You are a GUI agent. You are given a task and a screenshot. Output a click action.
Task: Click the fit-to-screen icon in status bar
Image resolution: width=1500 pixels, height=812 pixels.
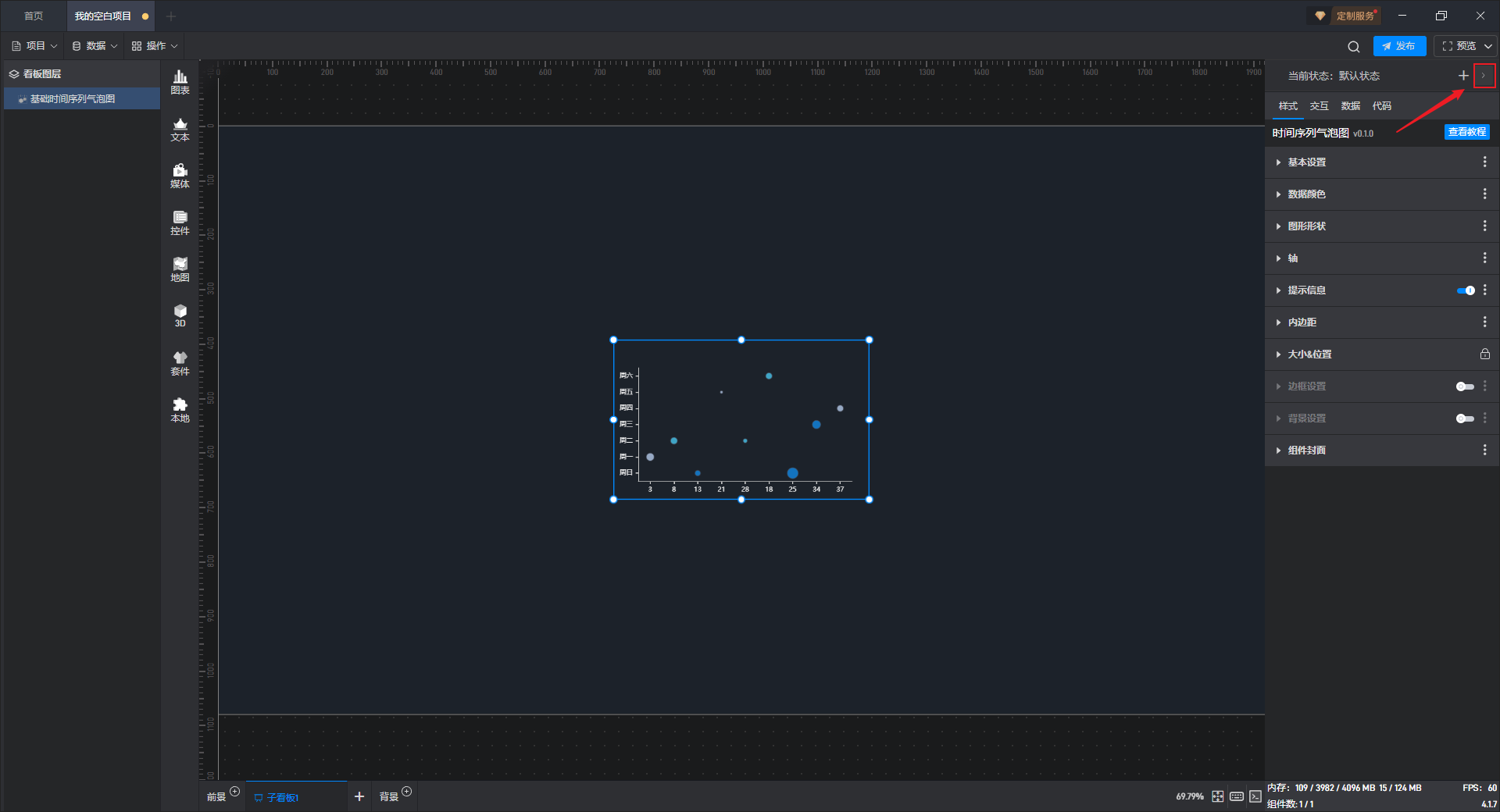tap(1217, 796)
